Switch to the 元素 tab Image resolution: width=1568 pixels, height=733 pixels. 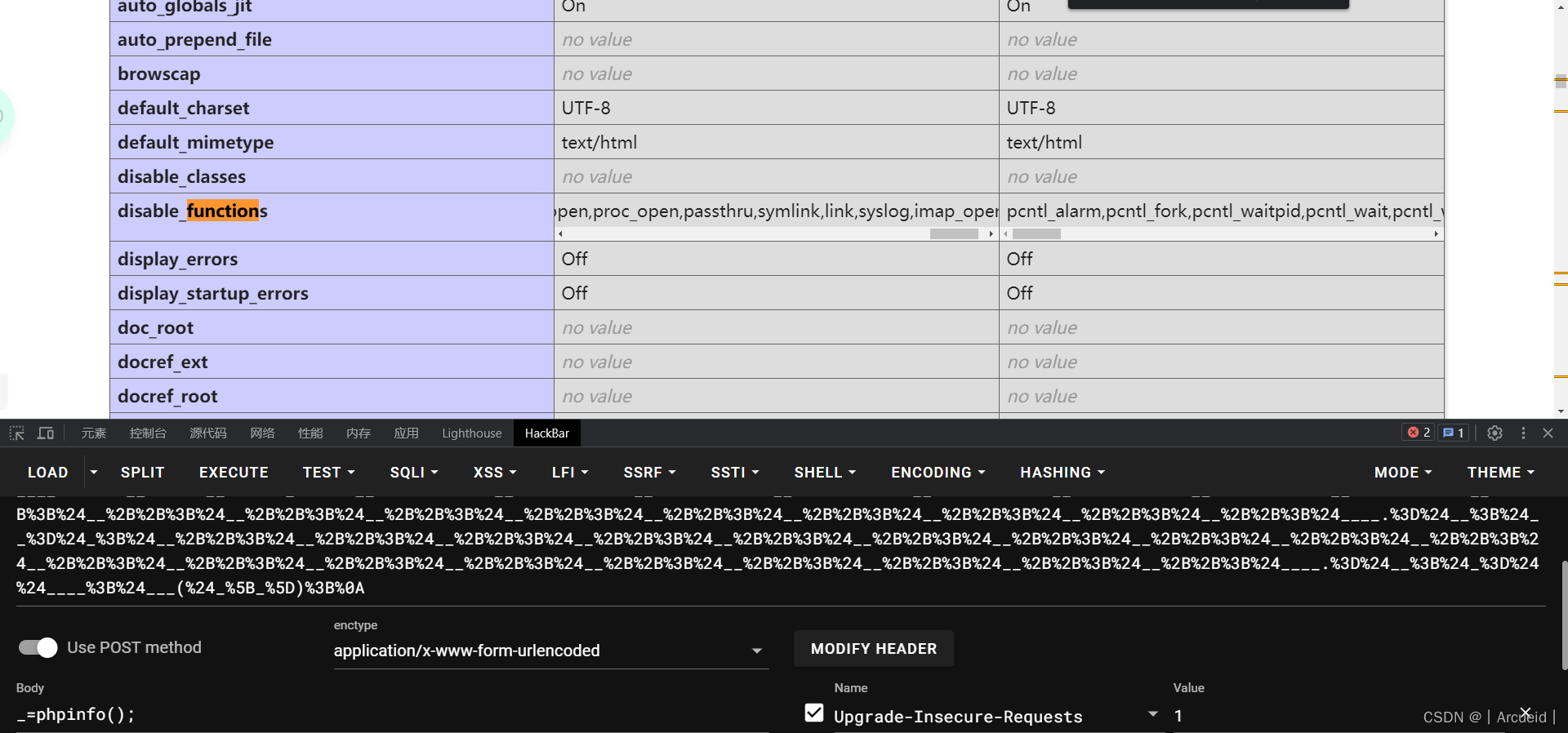pos(94,433)
